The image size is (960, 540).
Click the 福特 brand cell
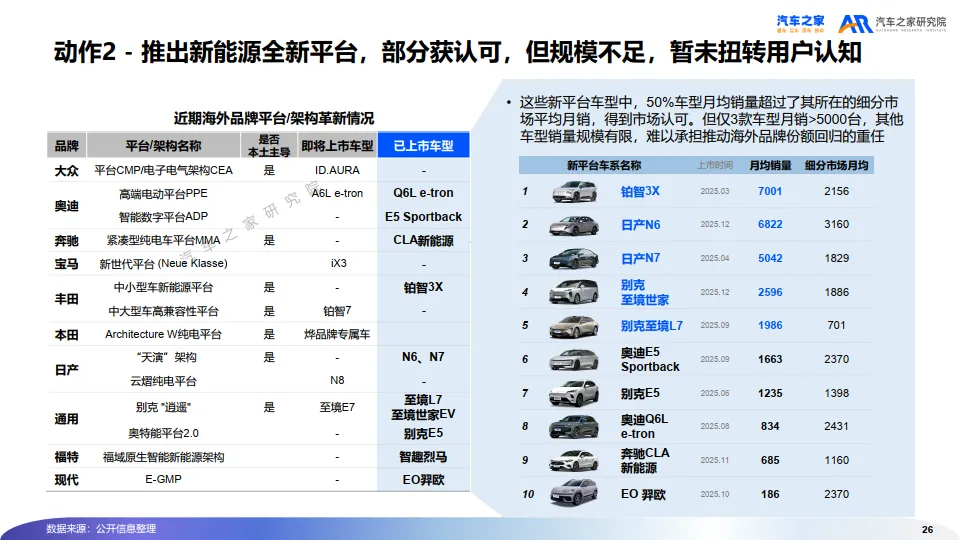(x=67, y=457)
